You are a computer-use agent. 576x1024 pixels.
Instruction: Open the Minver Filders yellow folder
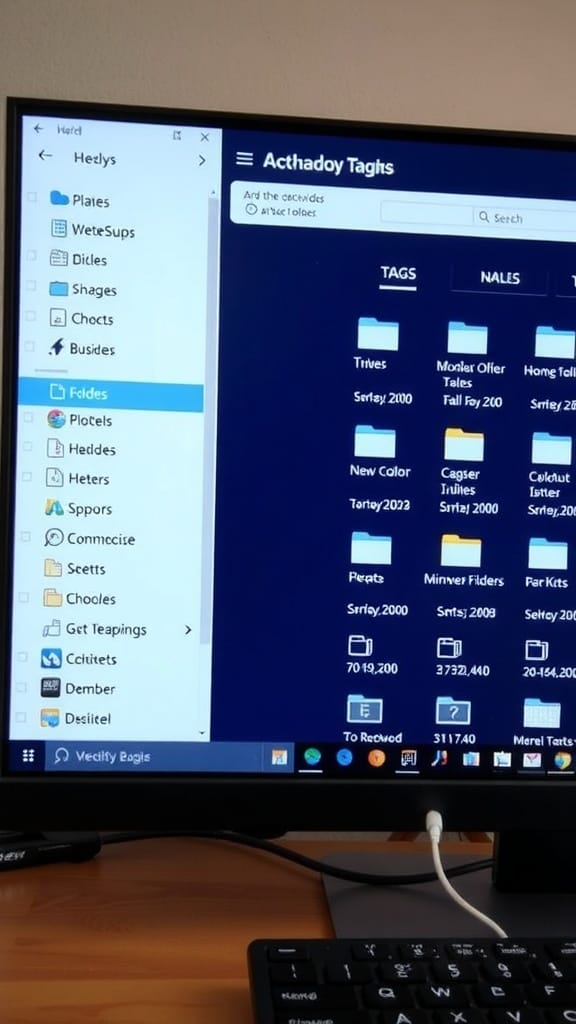click(x=460, y=551)
